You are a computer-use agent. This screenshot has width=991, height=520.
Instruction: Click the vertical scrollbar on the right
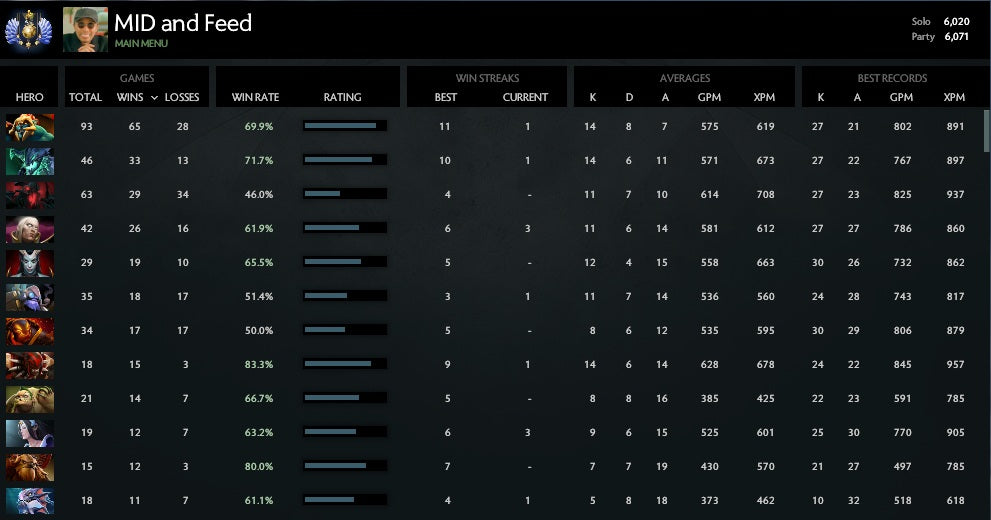[986, 130]
